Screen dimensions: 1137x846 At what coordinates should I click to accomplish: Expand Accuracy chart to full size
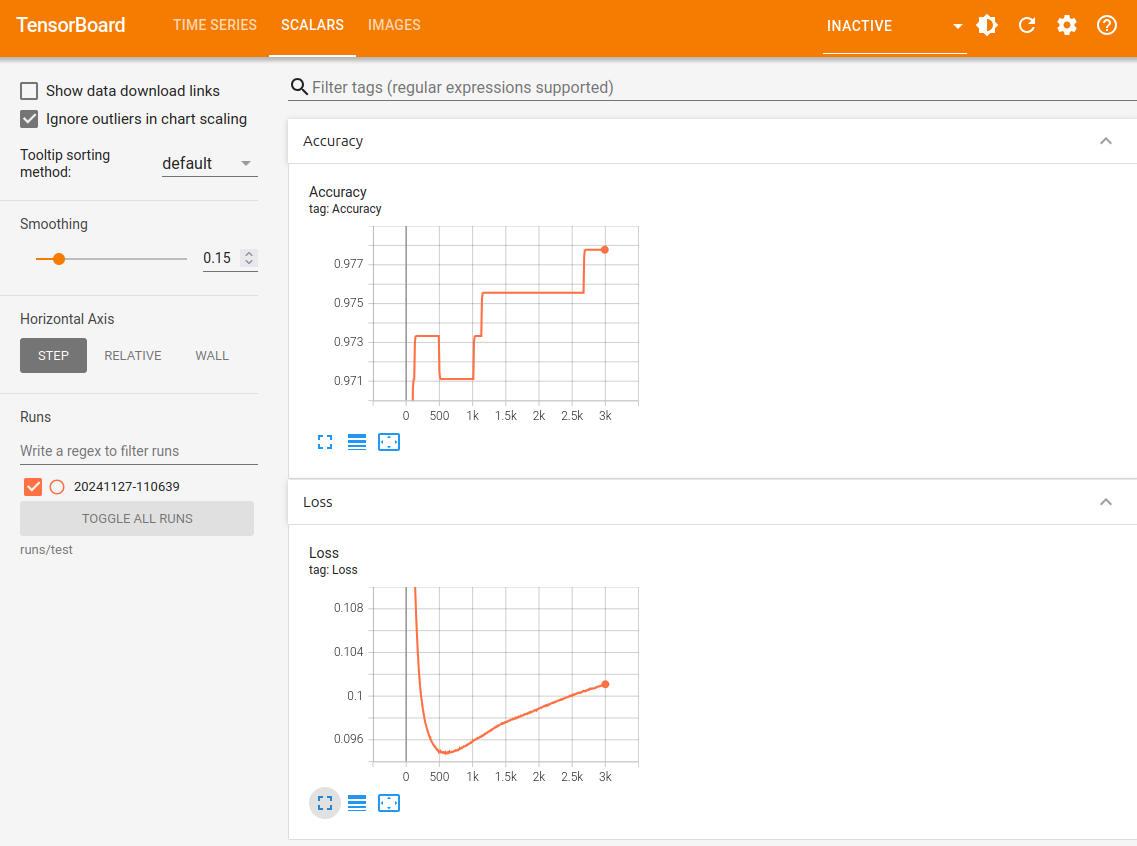click(x=325, y=442)
